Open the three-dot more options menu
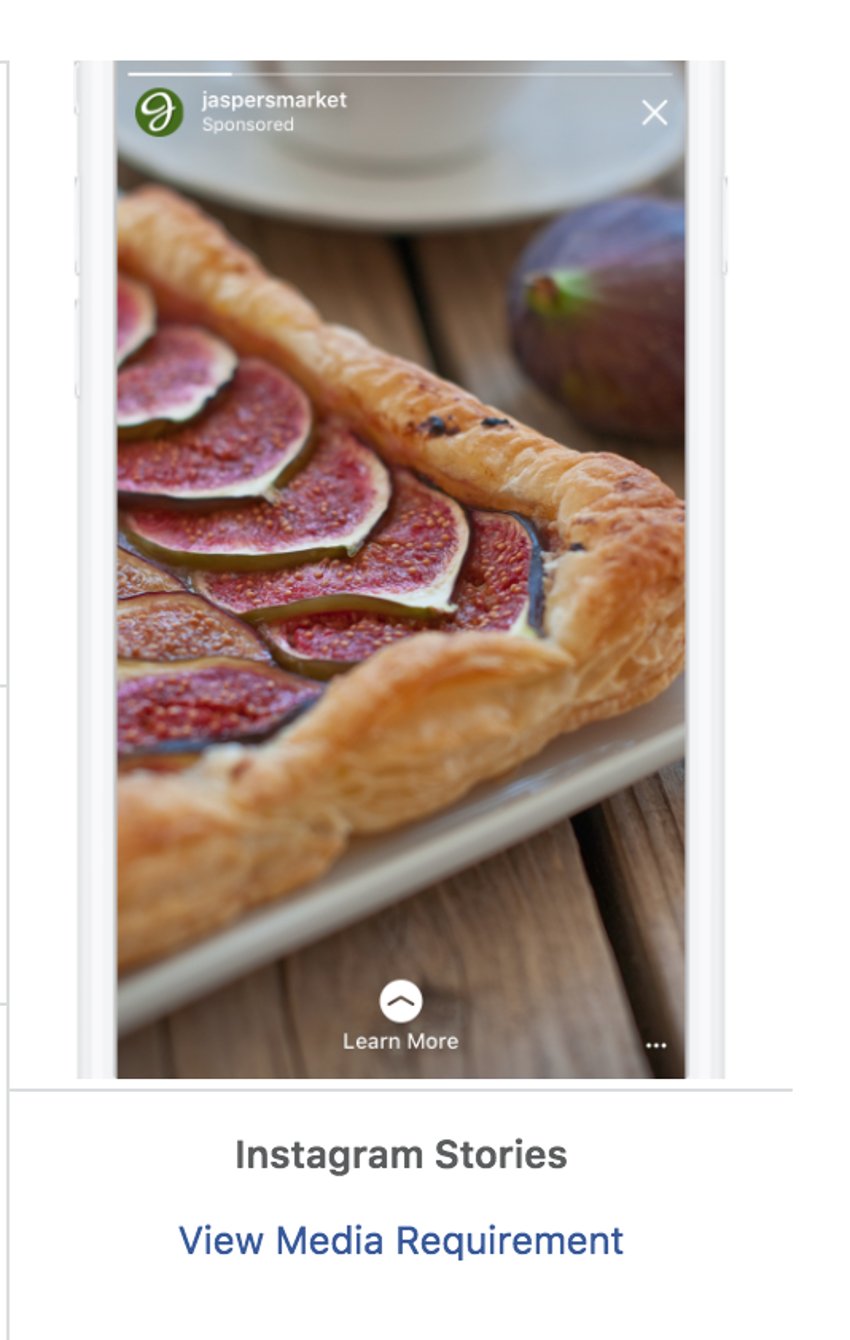This screenshot has width=850, height=1340. [x=656, y=1045]
